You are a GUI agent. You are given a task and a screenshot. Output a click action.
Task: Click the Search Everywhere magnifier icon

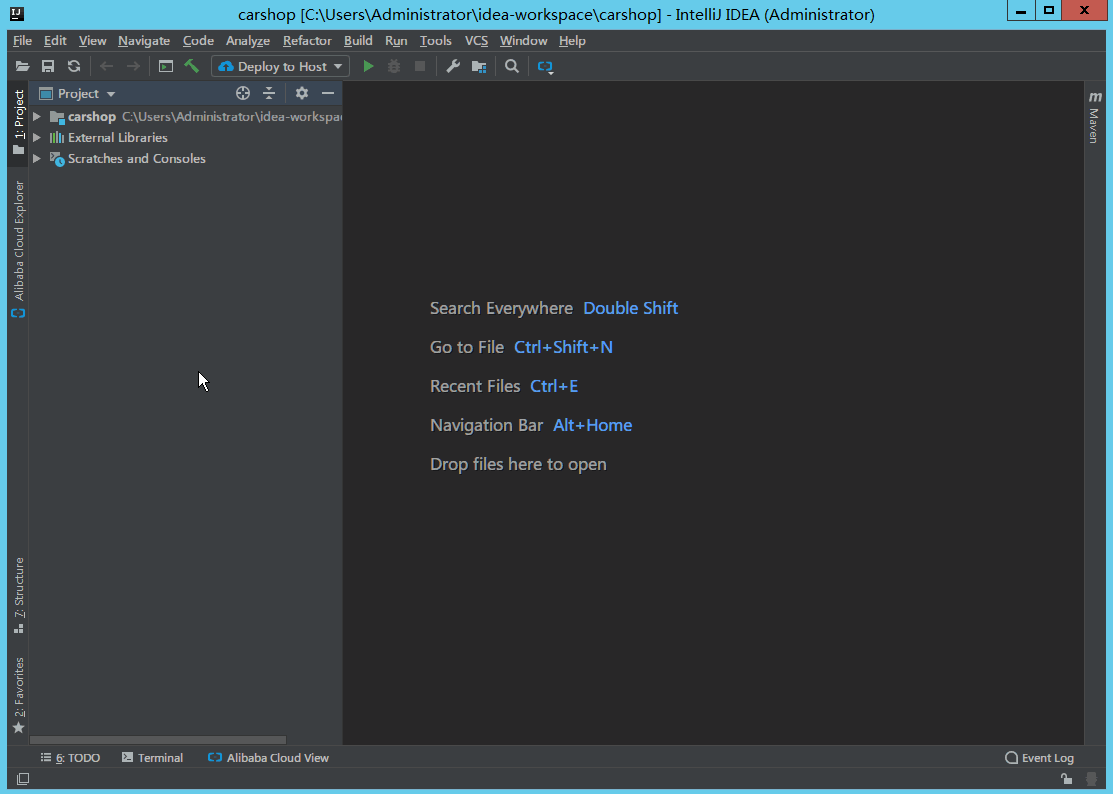512,66
